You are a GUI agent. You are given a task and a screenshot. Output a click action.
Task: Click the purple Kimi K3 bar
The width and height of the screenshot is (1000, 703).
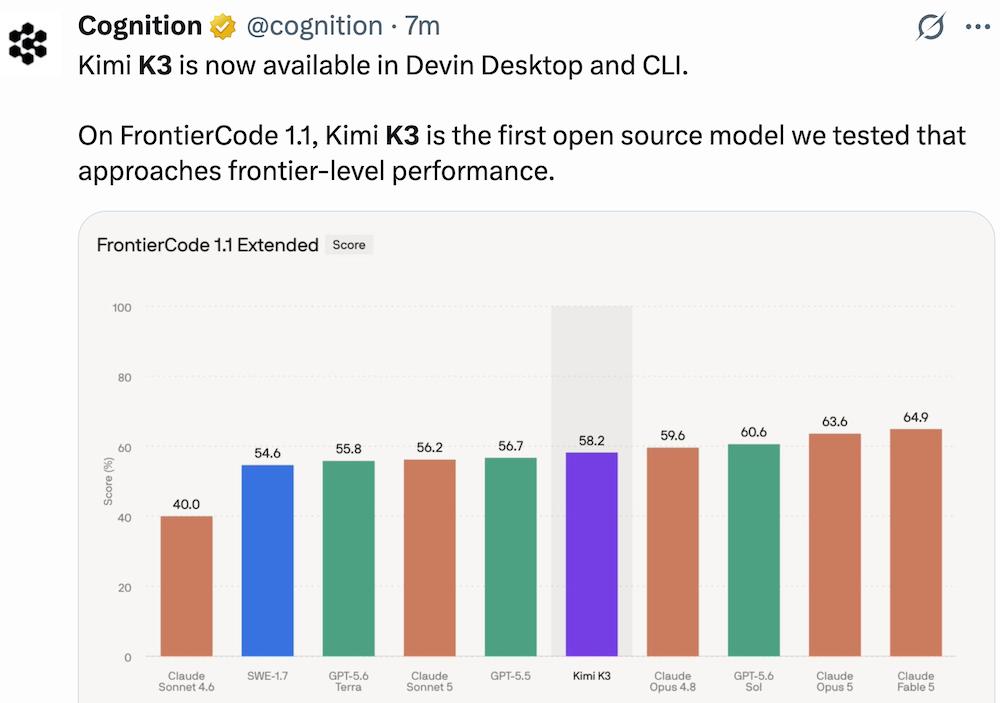pyautogui.click(x=592, y=554)
